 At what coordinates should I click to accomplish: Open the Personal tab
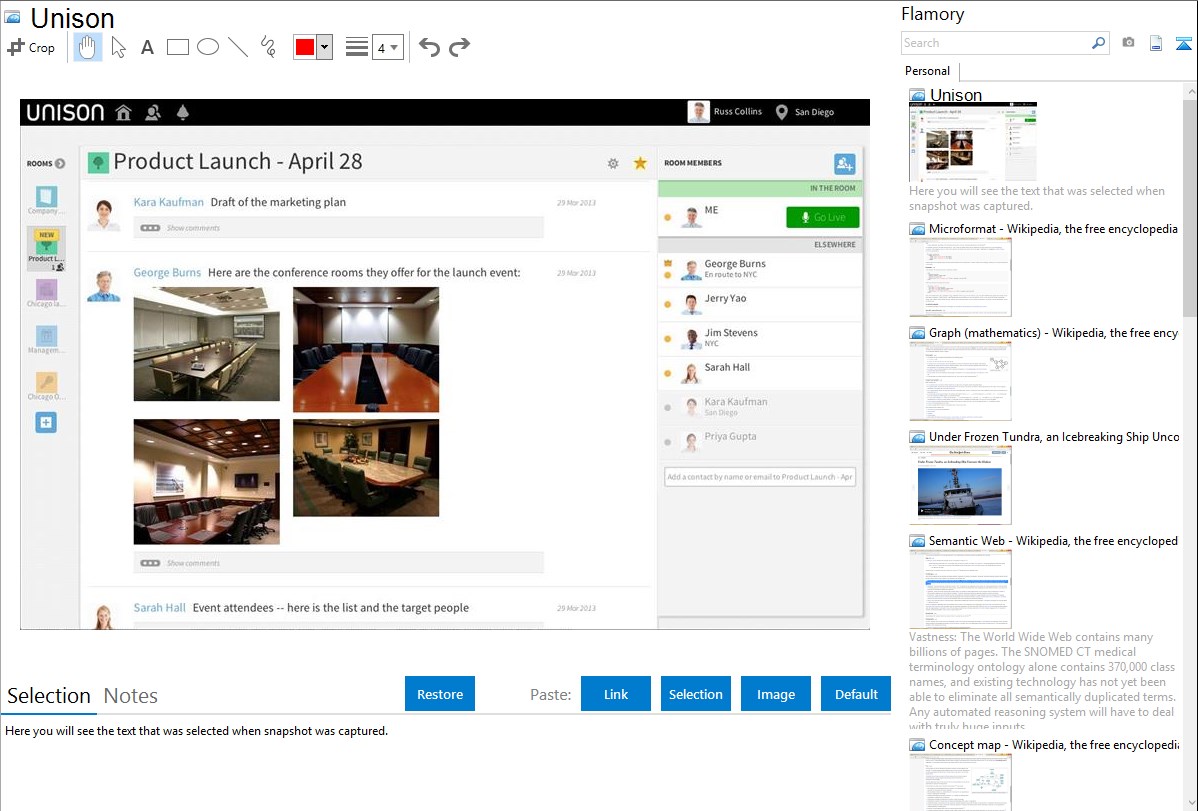(927, 71)
